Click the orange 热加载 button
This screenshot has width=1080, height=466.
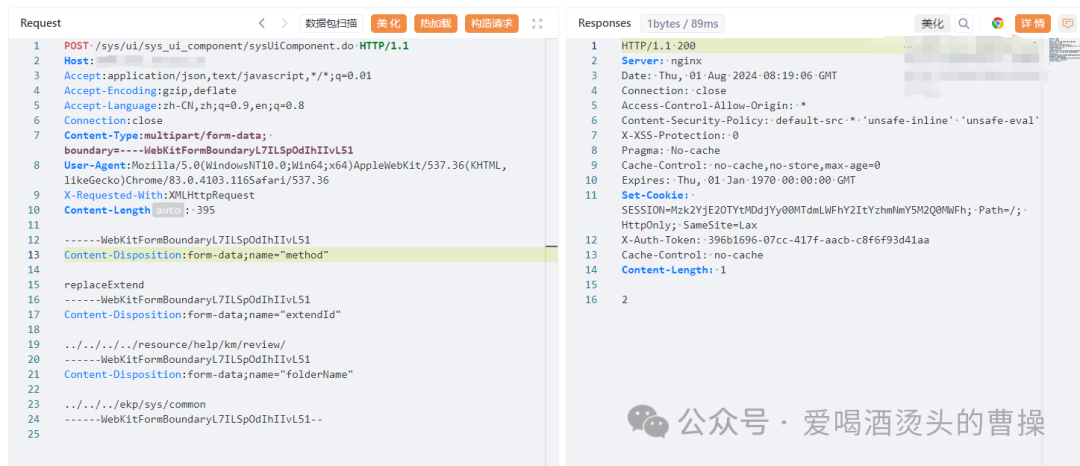pos(435,23)
